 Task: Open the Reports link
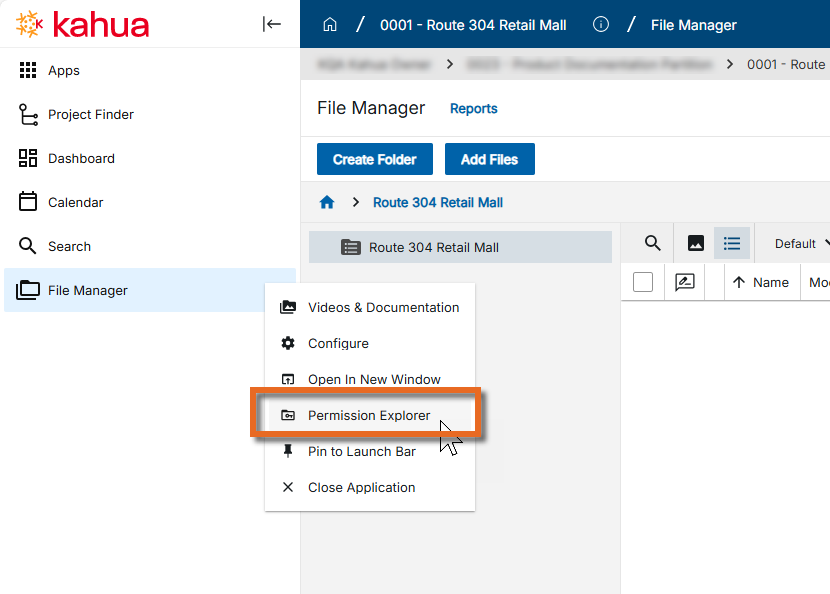(473, 108)
